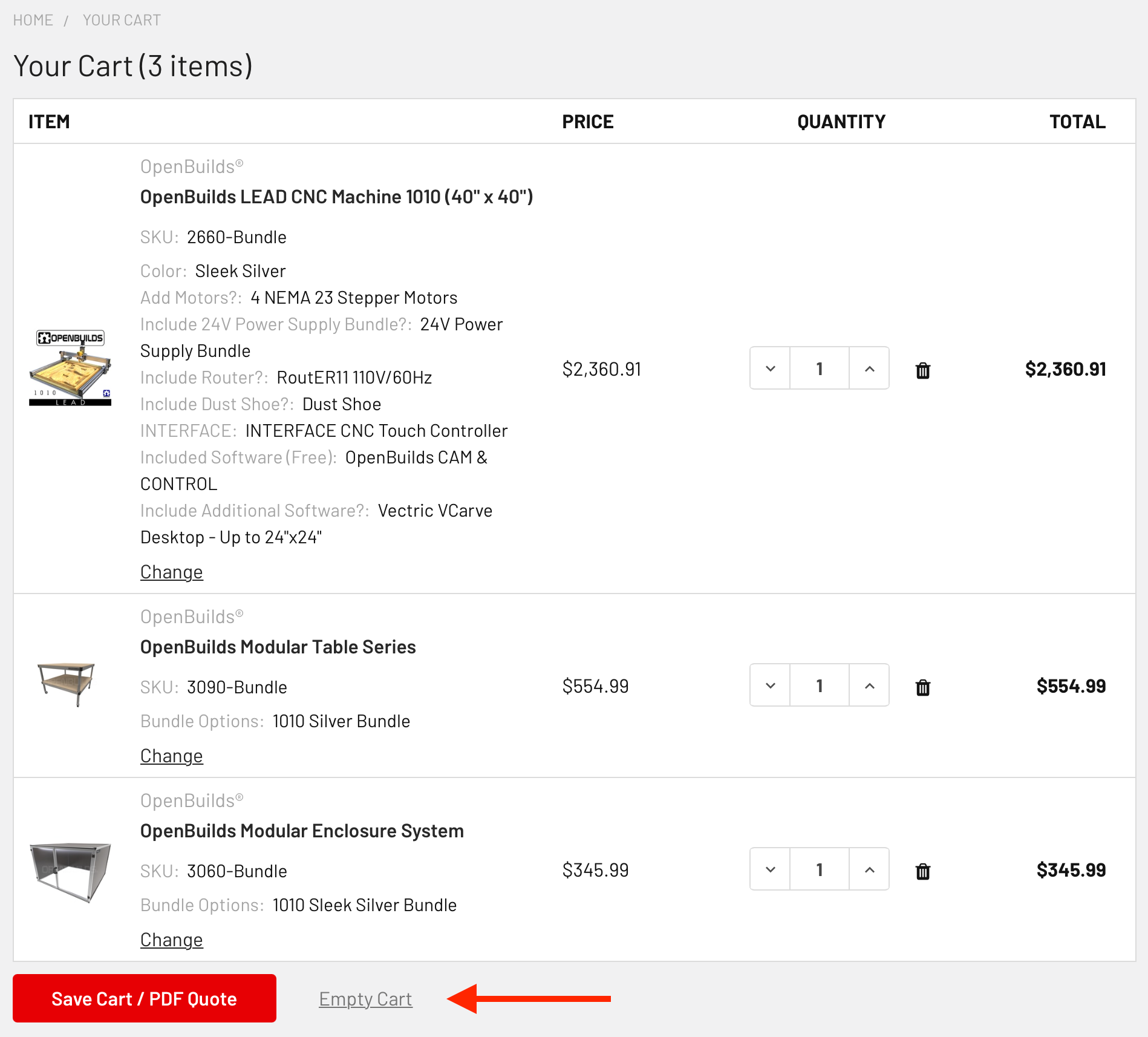Open the YOUR CART breadcrumb

pyautogui.click(x=122, y=20)
